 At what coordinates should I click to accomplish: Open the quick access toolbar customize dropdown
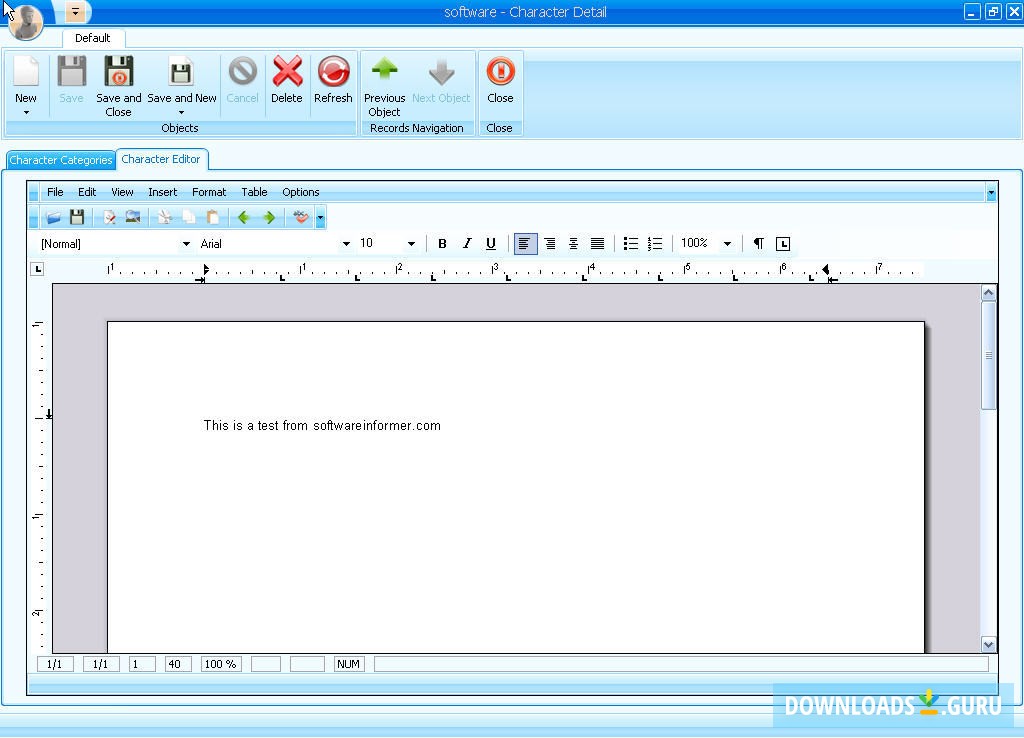pos(75,12)
